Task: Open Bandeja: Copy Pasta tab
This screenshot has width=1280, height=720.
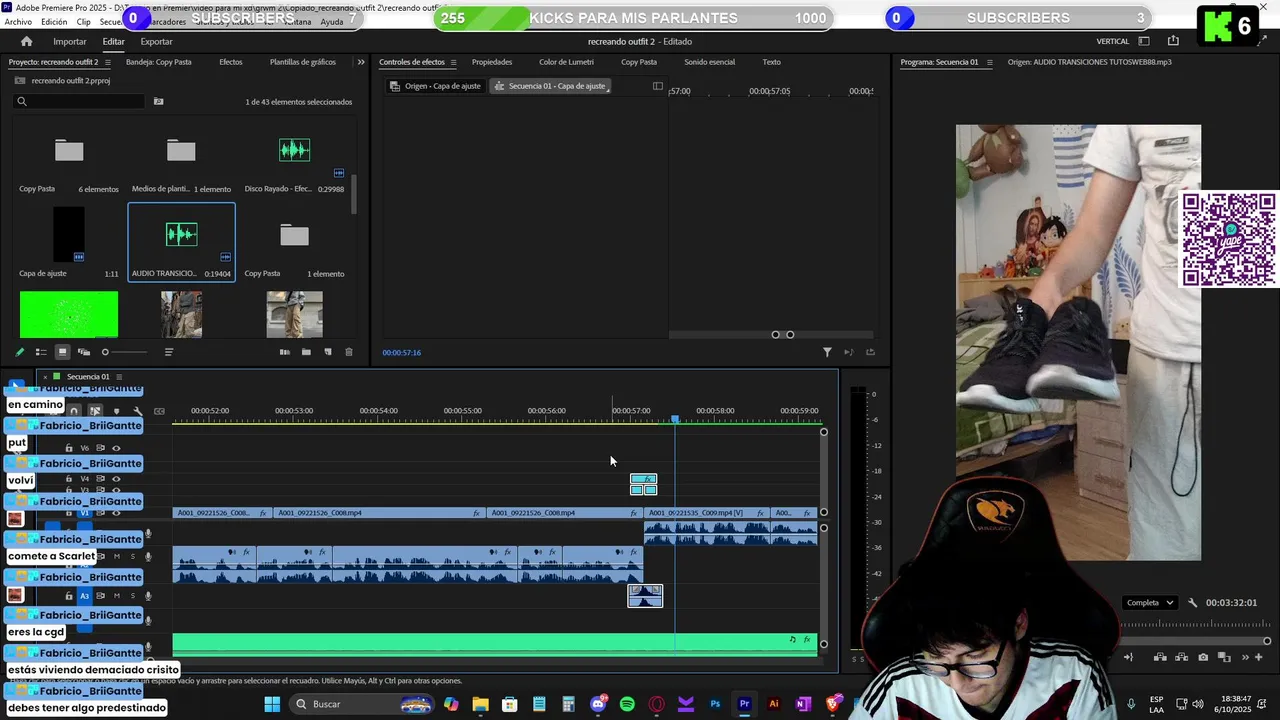Action: pyautogui.click(x=159, y=62)
